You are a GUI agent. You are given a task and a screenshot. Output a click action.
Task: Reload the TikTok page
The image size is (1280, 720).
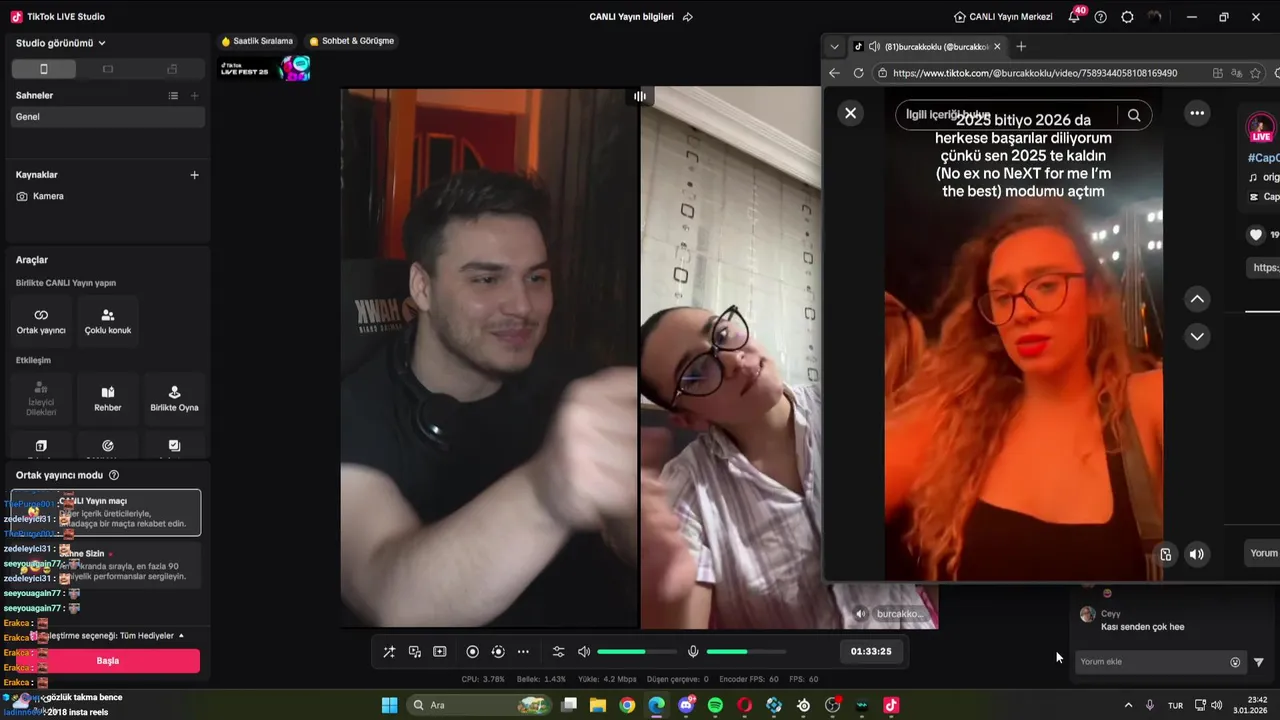(x=858, y=73)
